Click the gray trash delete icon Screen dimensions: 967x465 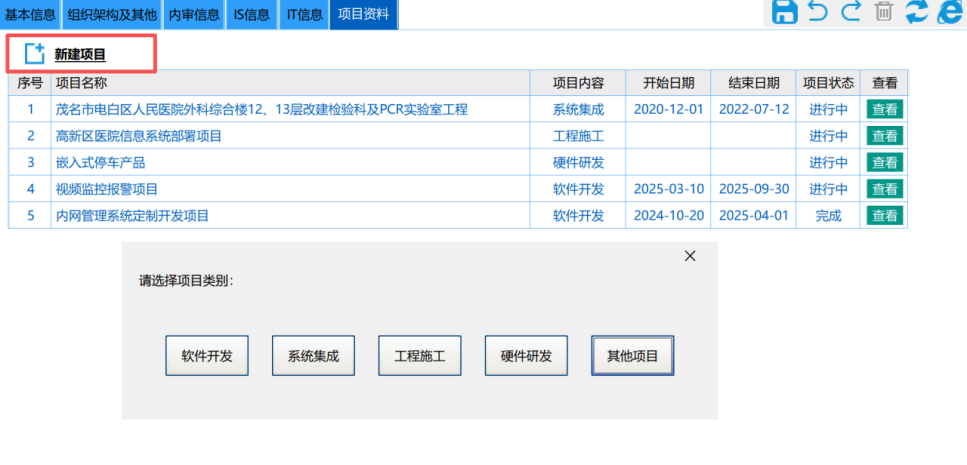point(884,12)
